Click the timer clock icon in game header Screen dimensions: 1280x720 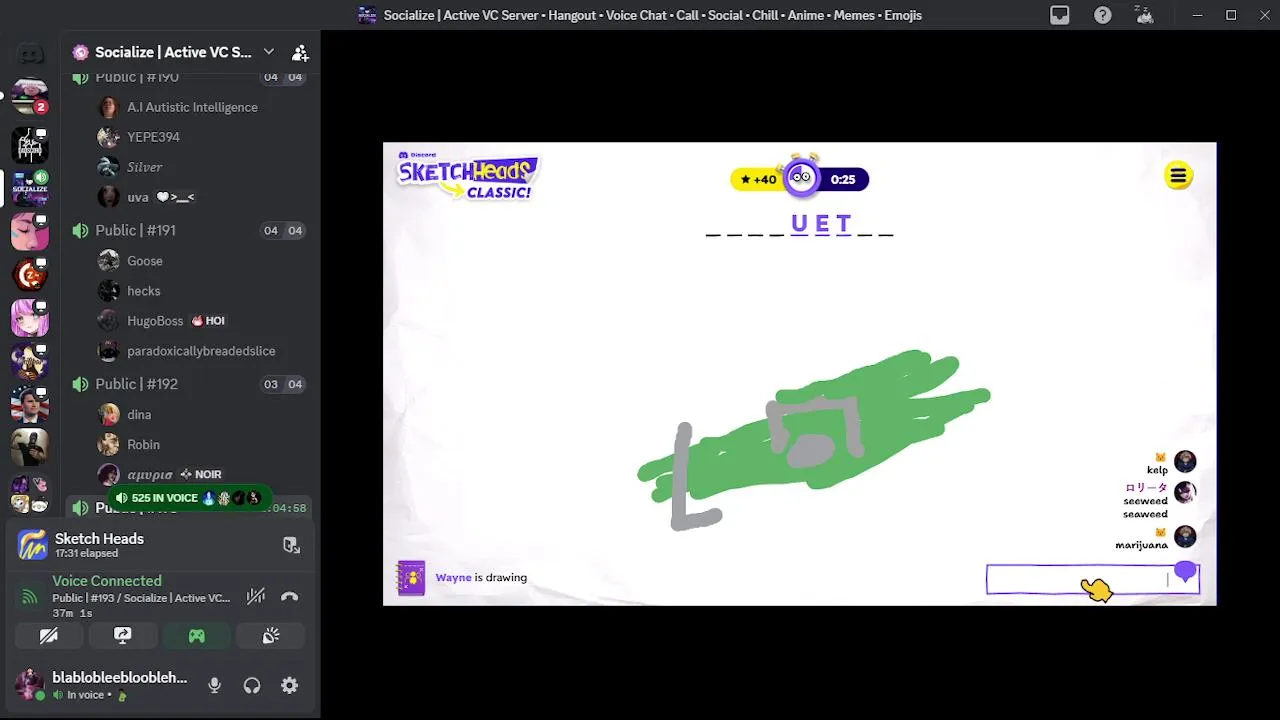(801, 177)
